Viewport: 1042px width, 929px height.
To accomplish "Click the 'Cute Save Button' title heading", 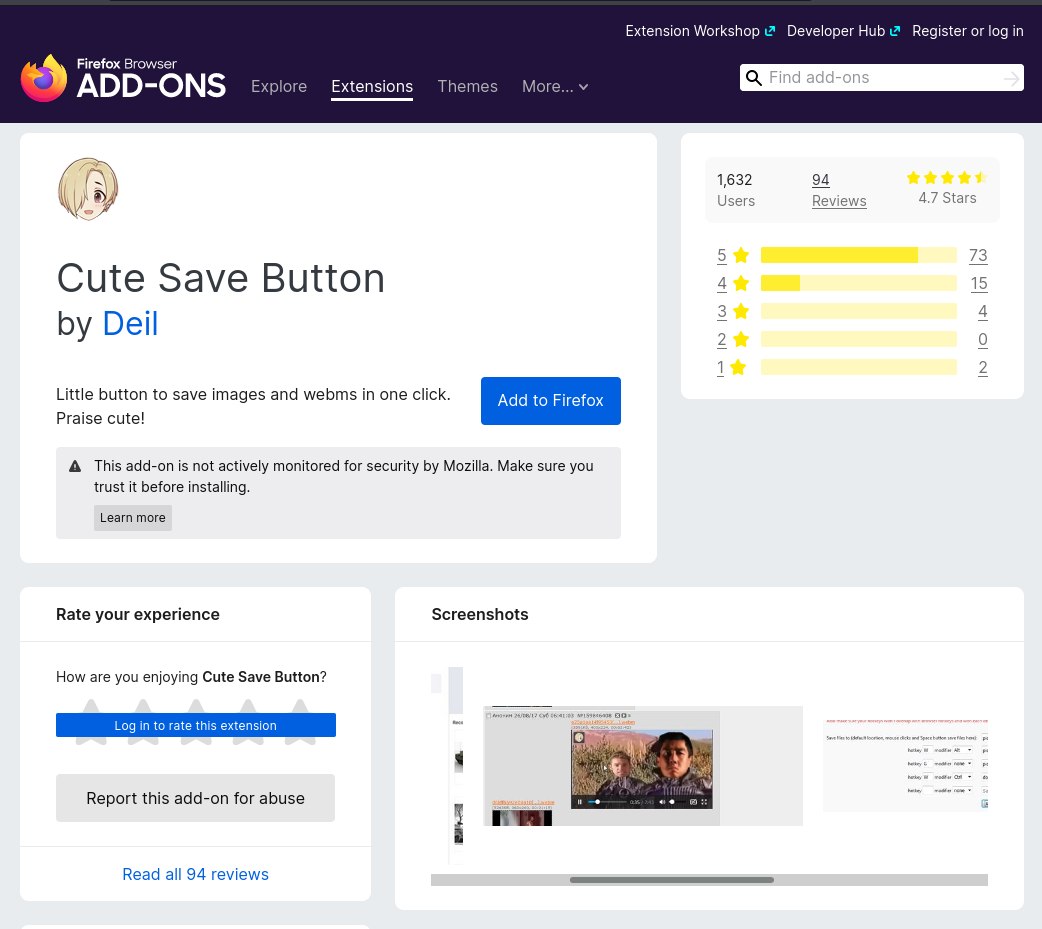I will tap(221, 278).
